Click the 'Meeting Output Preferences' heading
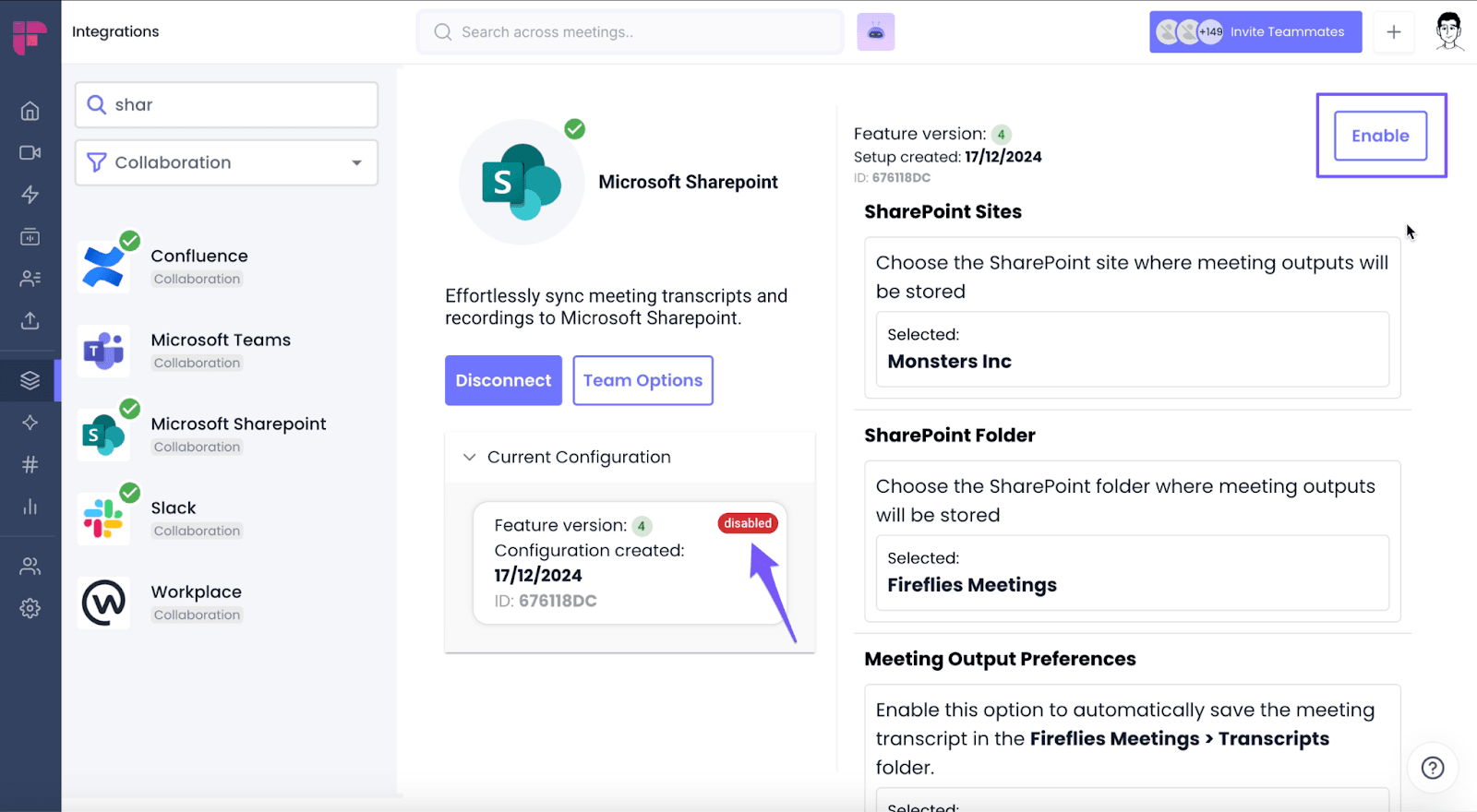 point(1000,659)
